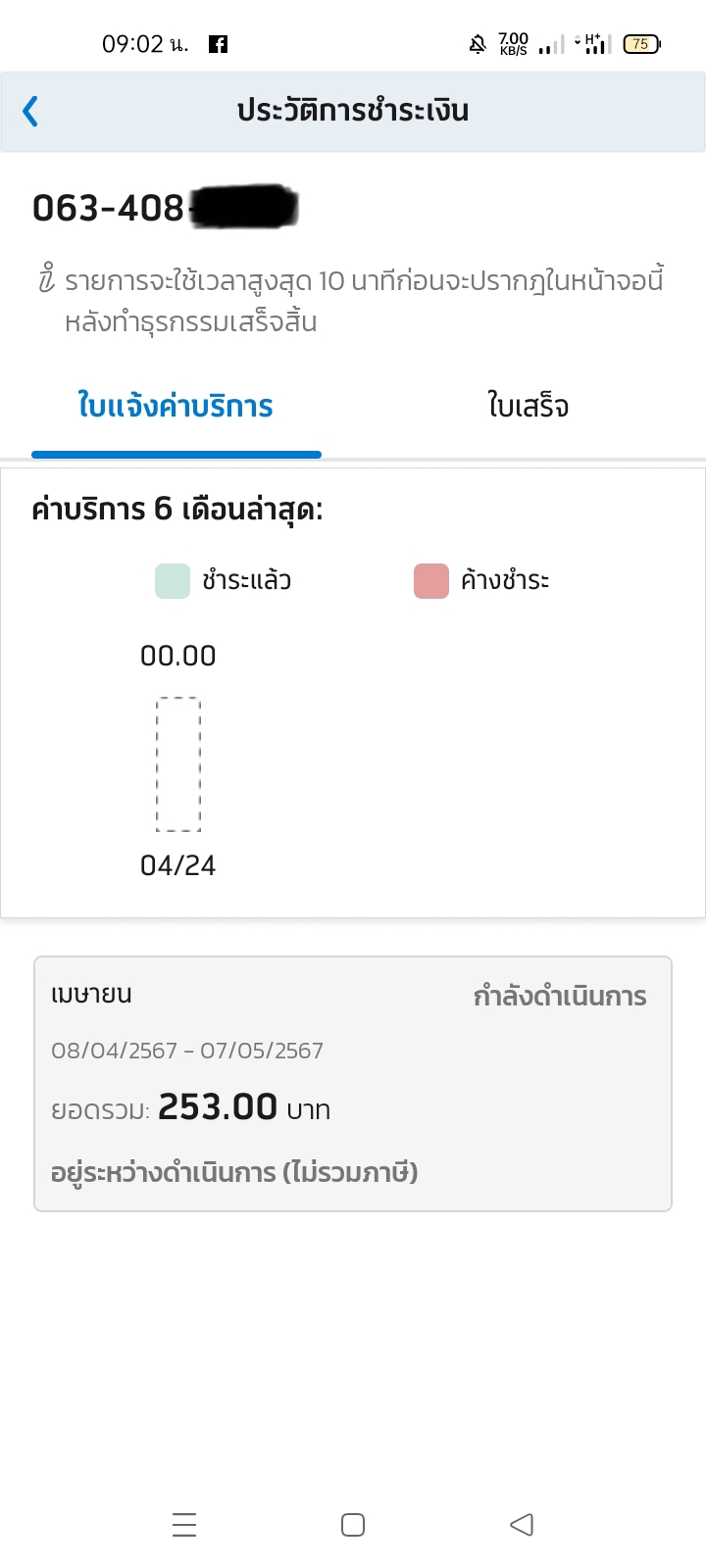Tap the 04/24 month label
The width and height of the screenshot is (706, 1568).
click(x=178, y=865)
